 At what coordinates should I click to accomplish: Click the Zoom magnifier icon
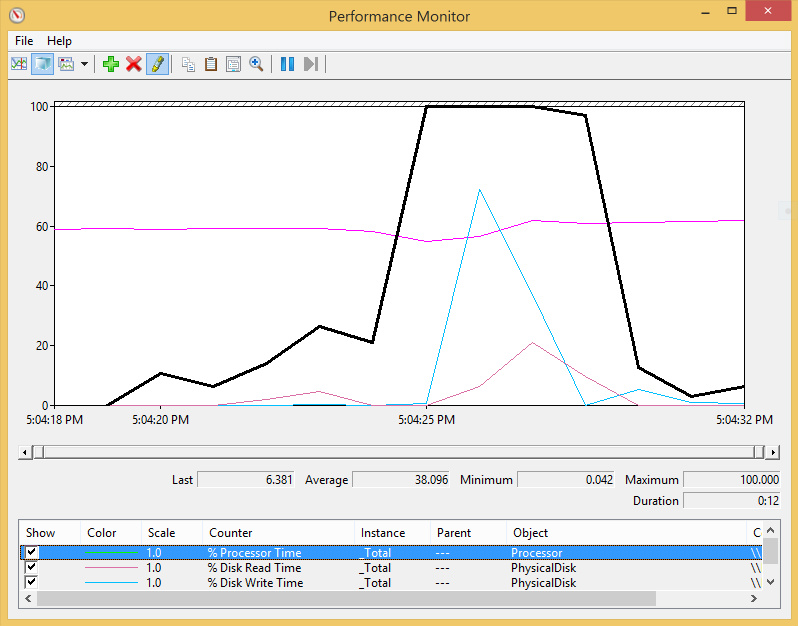click(x=256, y=64)
